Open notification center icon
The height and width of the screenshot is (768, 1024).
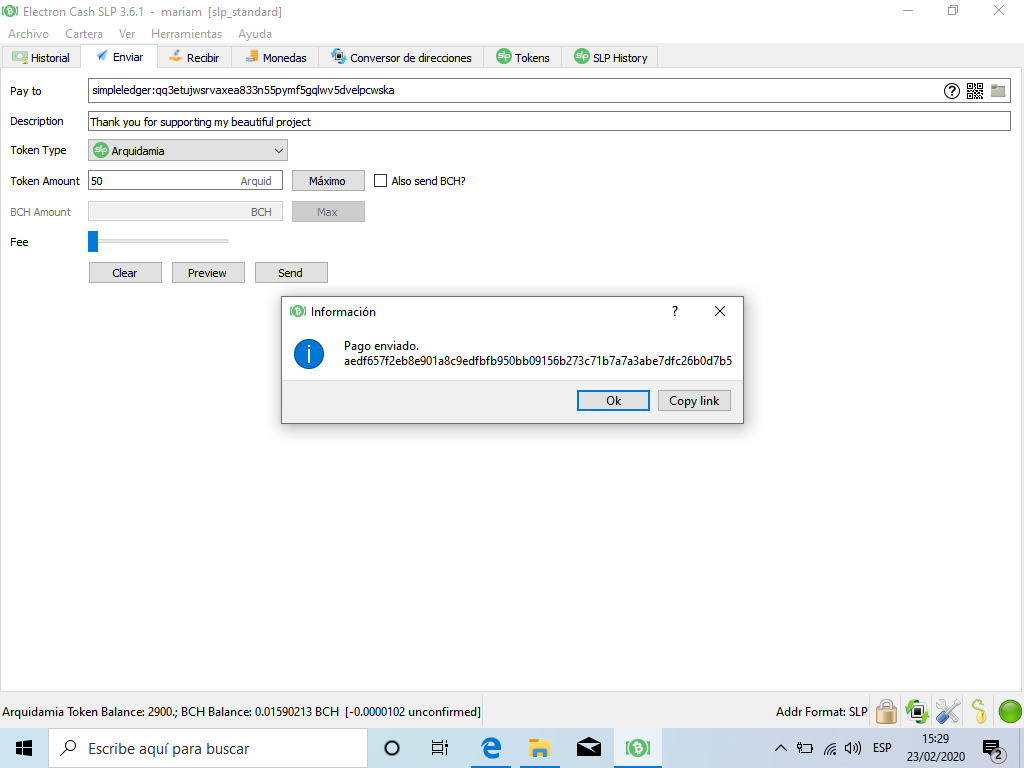pyautogui.click(x=994, y=749)
